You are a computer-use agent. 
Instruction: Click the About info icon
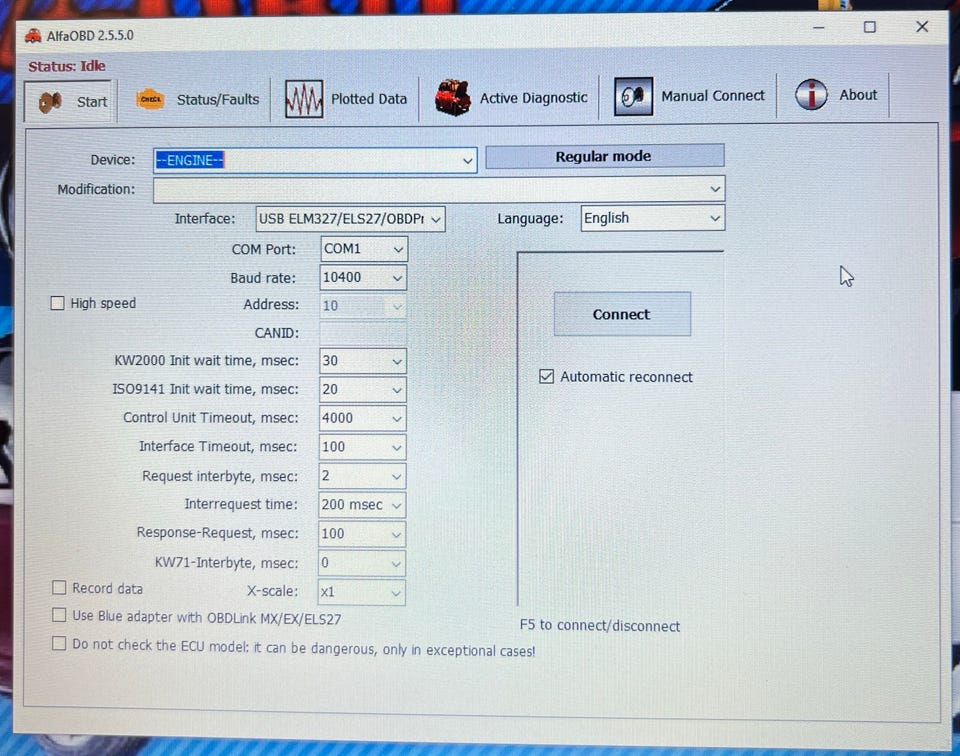click(811, 95)
